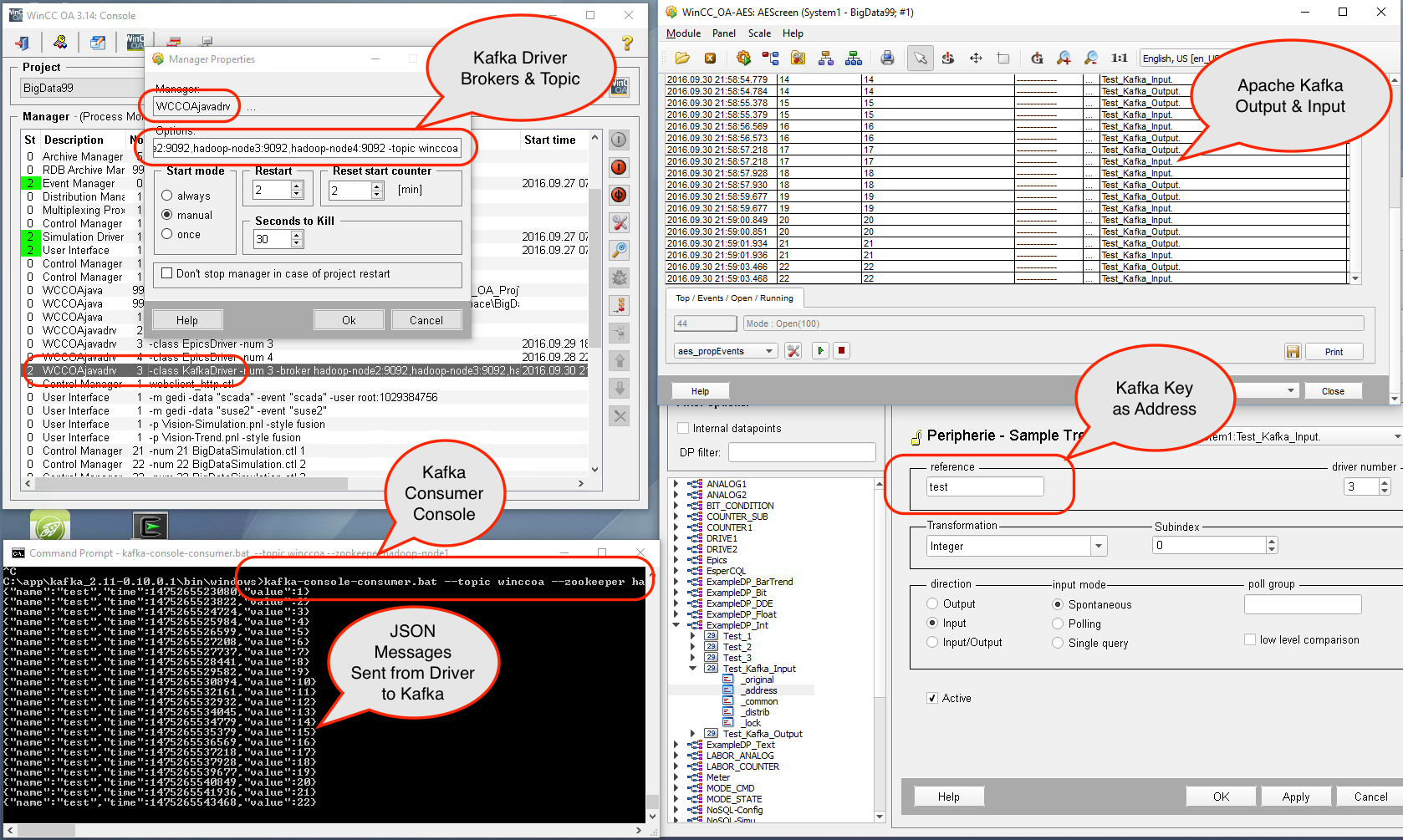Viewport: 1403px width, 840px height.
Task: Enable low level comparison checkbox
Action: tap(1250, 639)
